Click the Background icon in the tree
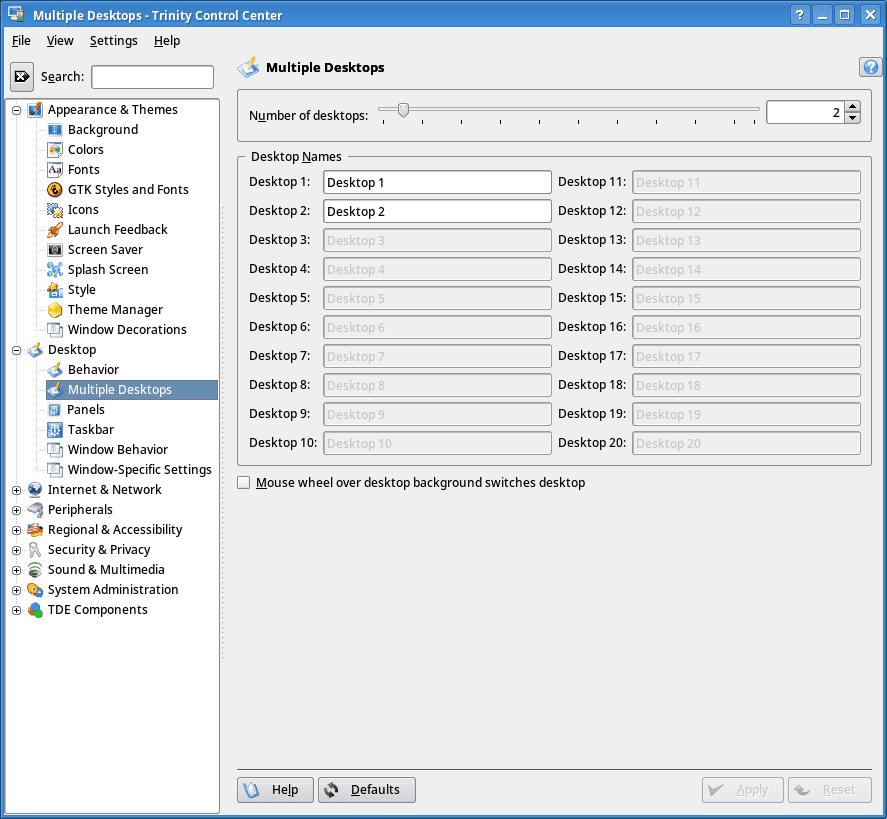This screenshot has width=887, height=819. (55, 130)
